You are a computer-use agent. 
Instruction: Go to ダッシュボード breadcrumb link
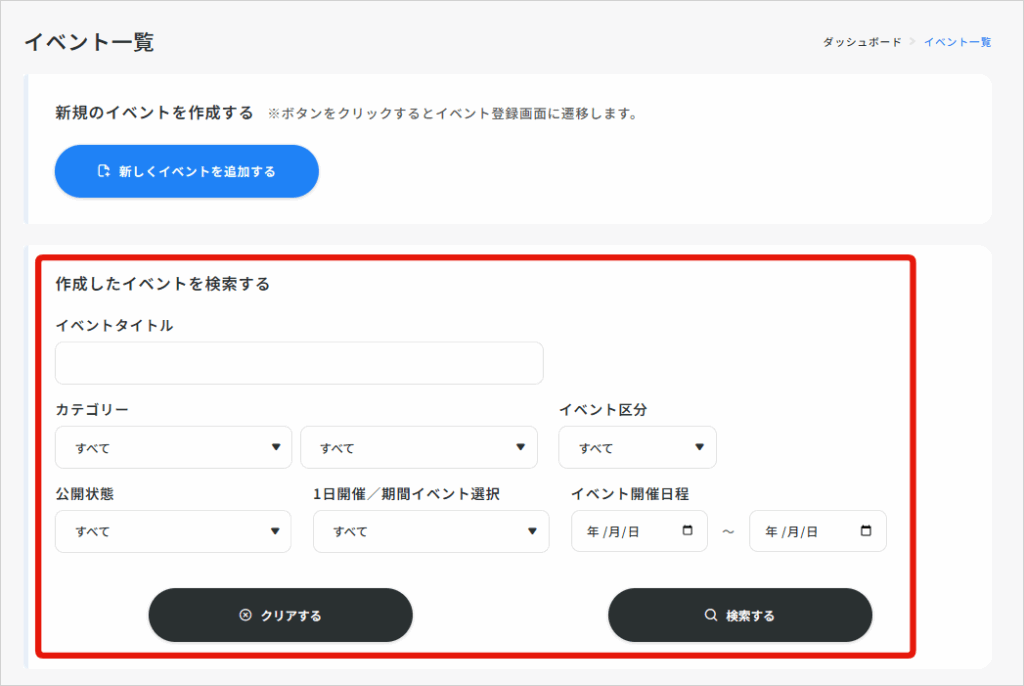(x=861, y=42)
